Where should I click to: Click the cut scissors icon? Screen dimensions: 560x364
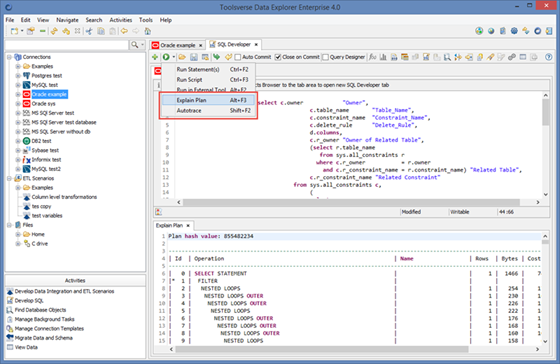(x=89, y=31)
